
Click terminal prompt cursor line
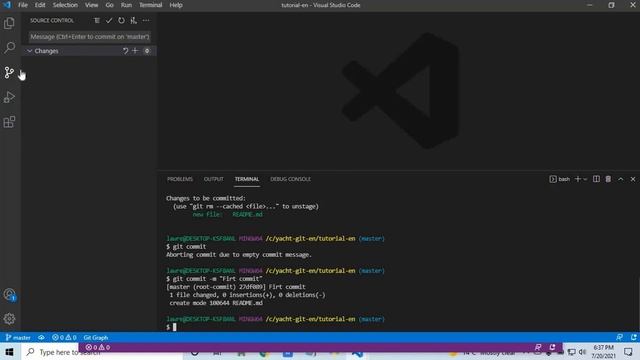tap(171, 327)
